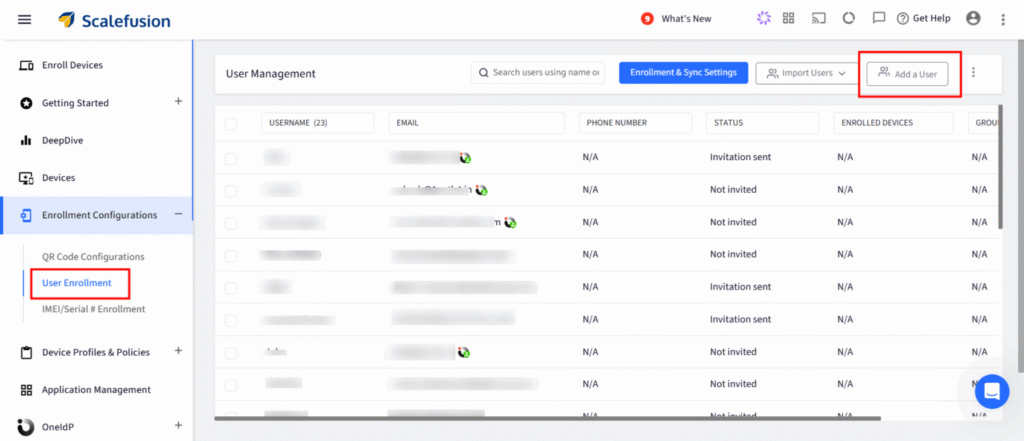Select User Enrollment in the sidebar

76,283
